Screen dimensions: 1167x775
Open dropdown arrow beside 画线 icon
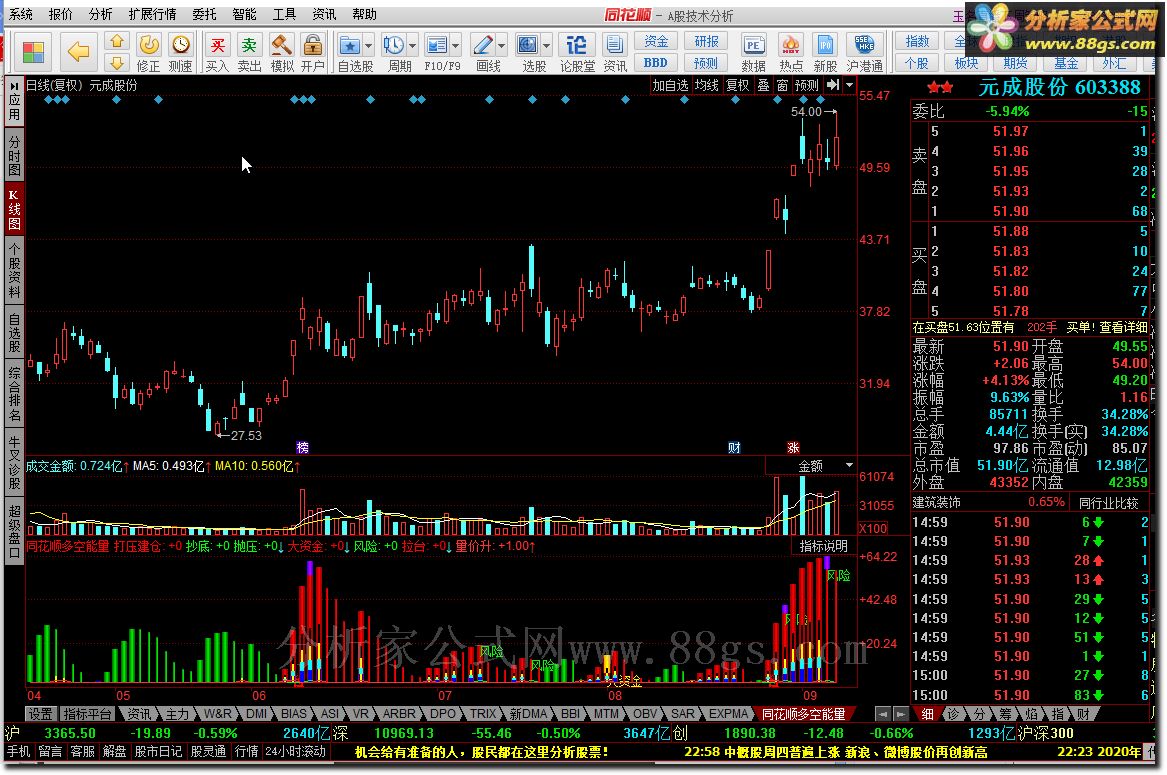click(x=502, y=46)
